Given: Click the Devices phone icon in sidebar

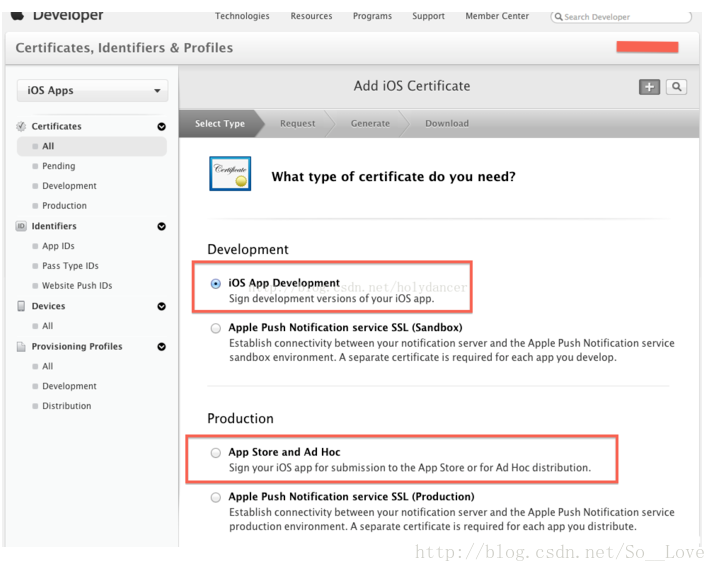Looking at the screenshot, I should pyautogui.click(x=21, y=306).
